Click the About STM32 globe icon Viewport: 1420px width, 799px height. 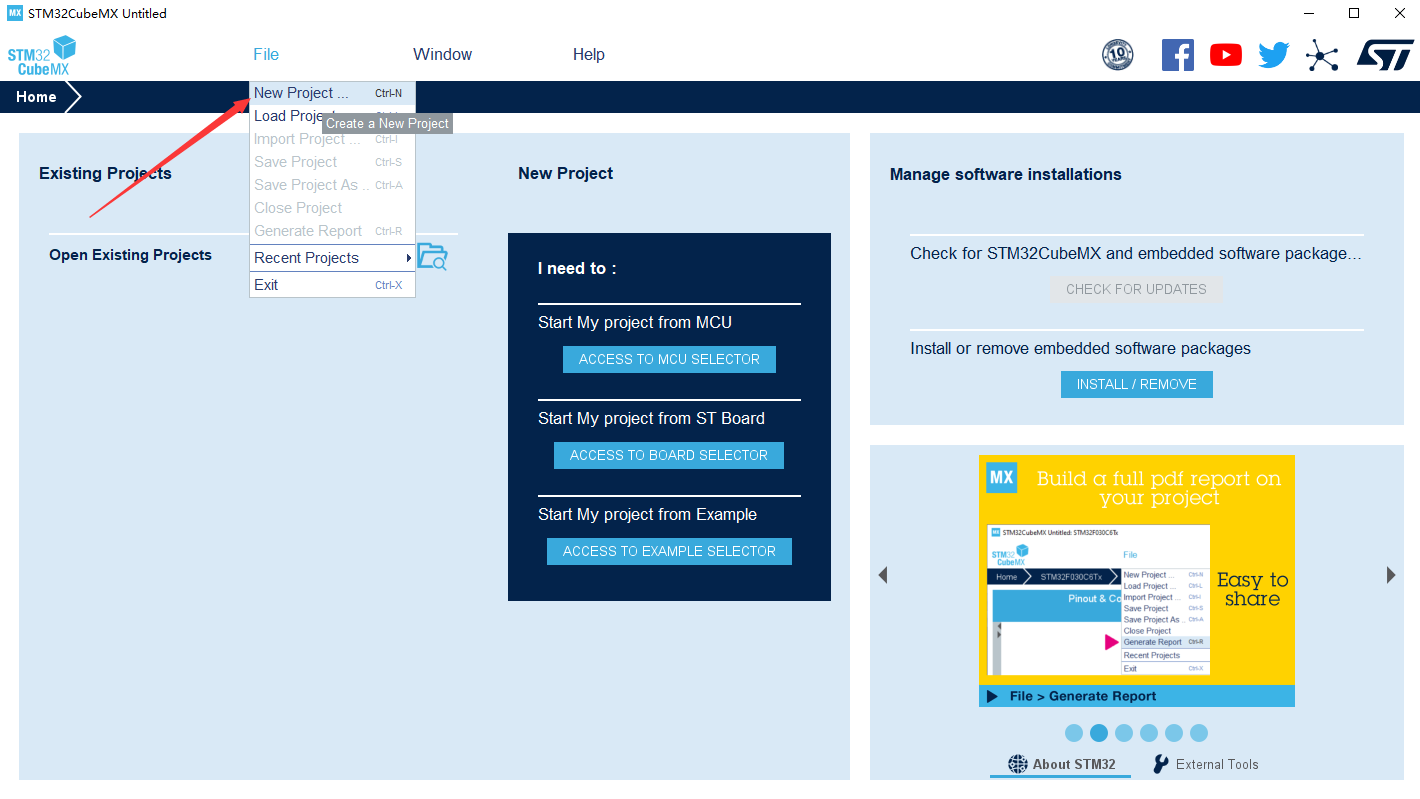point(1018,764)
